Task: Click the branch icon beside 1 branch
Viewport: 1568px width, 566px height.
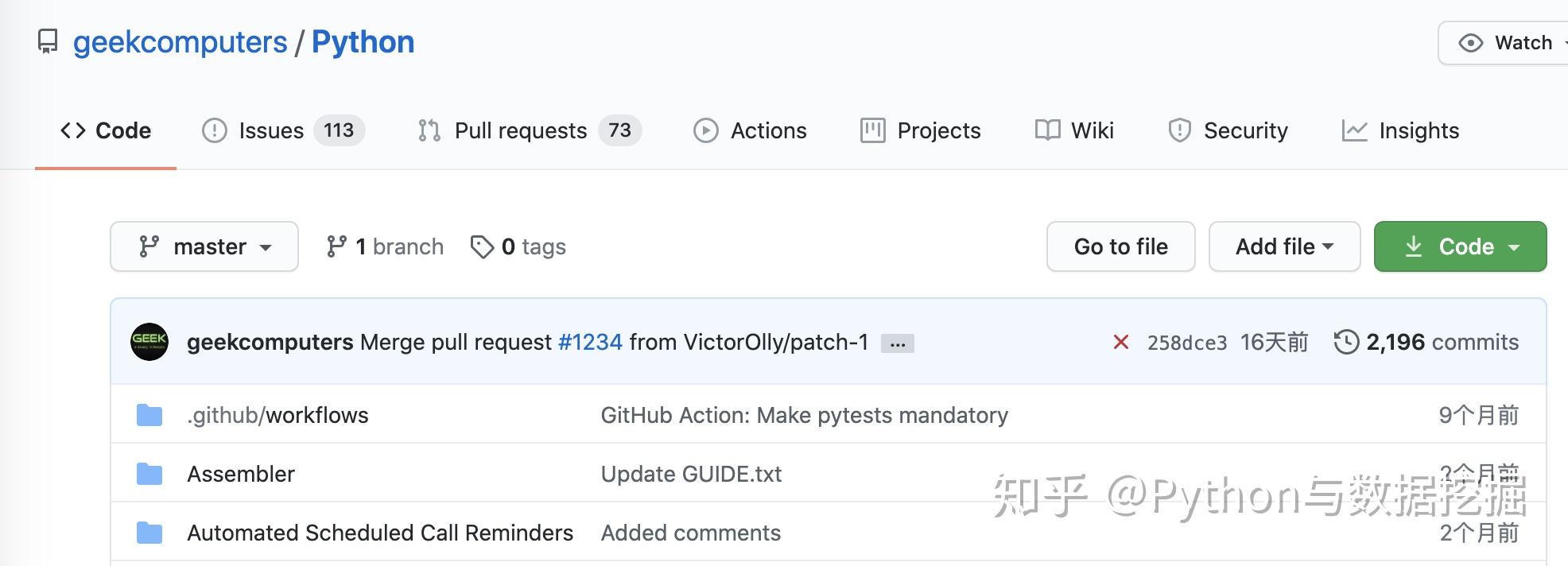Action: click(336, 246)
